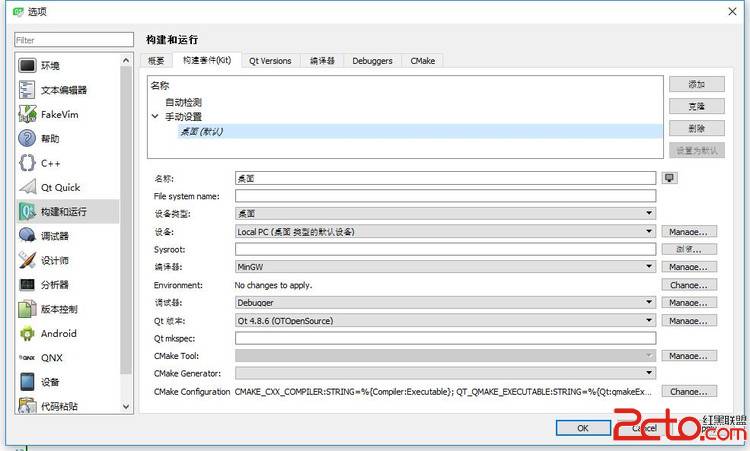The image size is (750, 451).
Task: Click Manage button next to CMake Tool
Action: (689, 355)
